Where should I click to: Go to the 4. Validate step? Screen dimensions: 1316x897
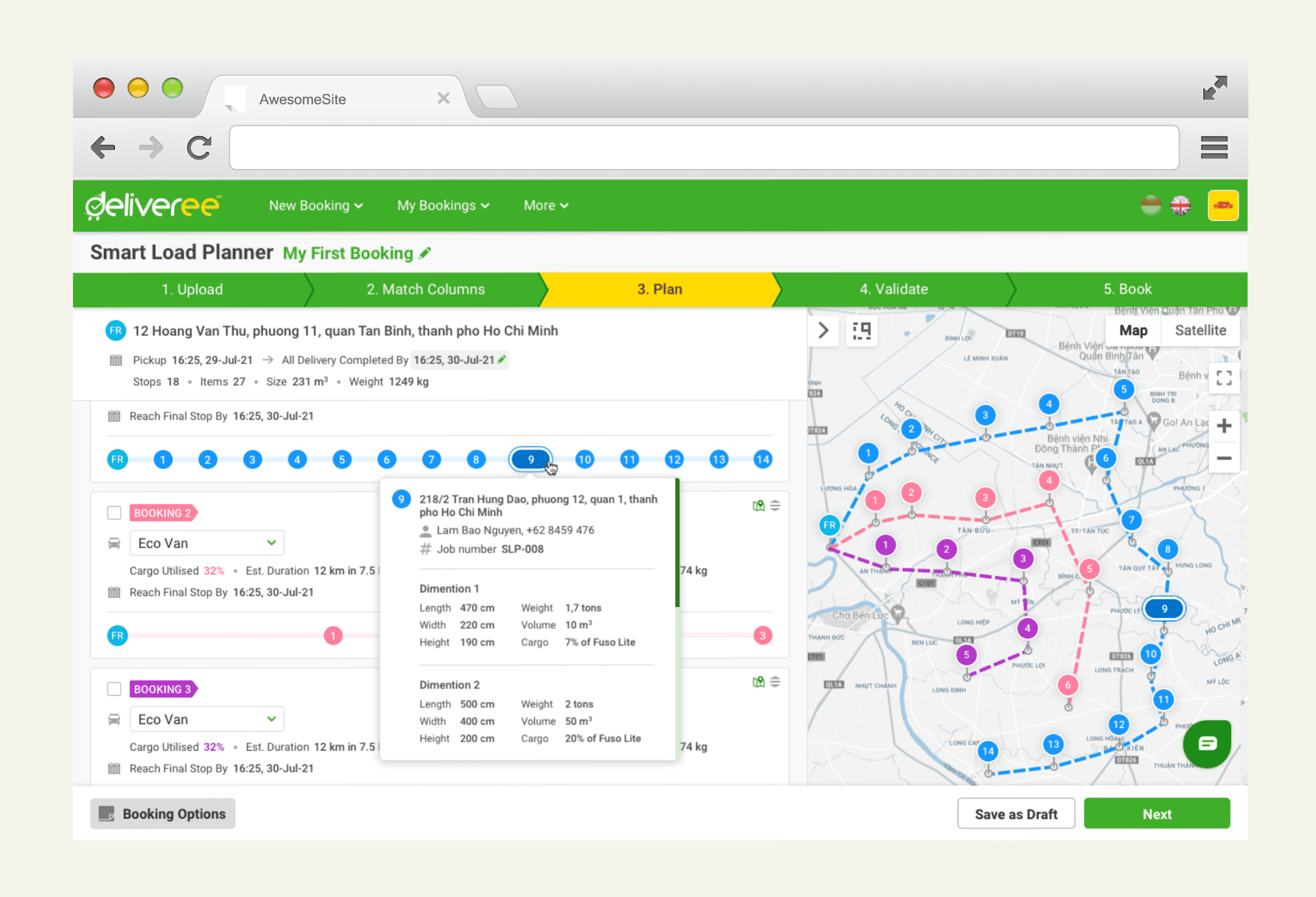[x=893, y=289]
